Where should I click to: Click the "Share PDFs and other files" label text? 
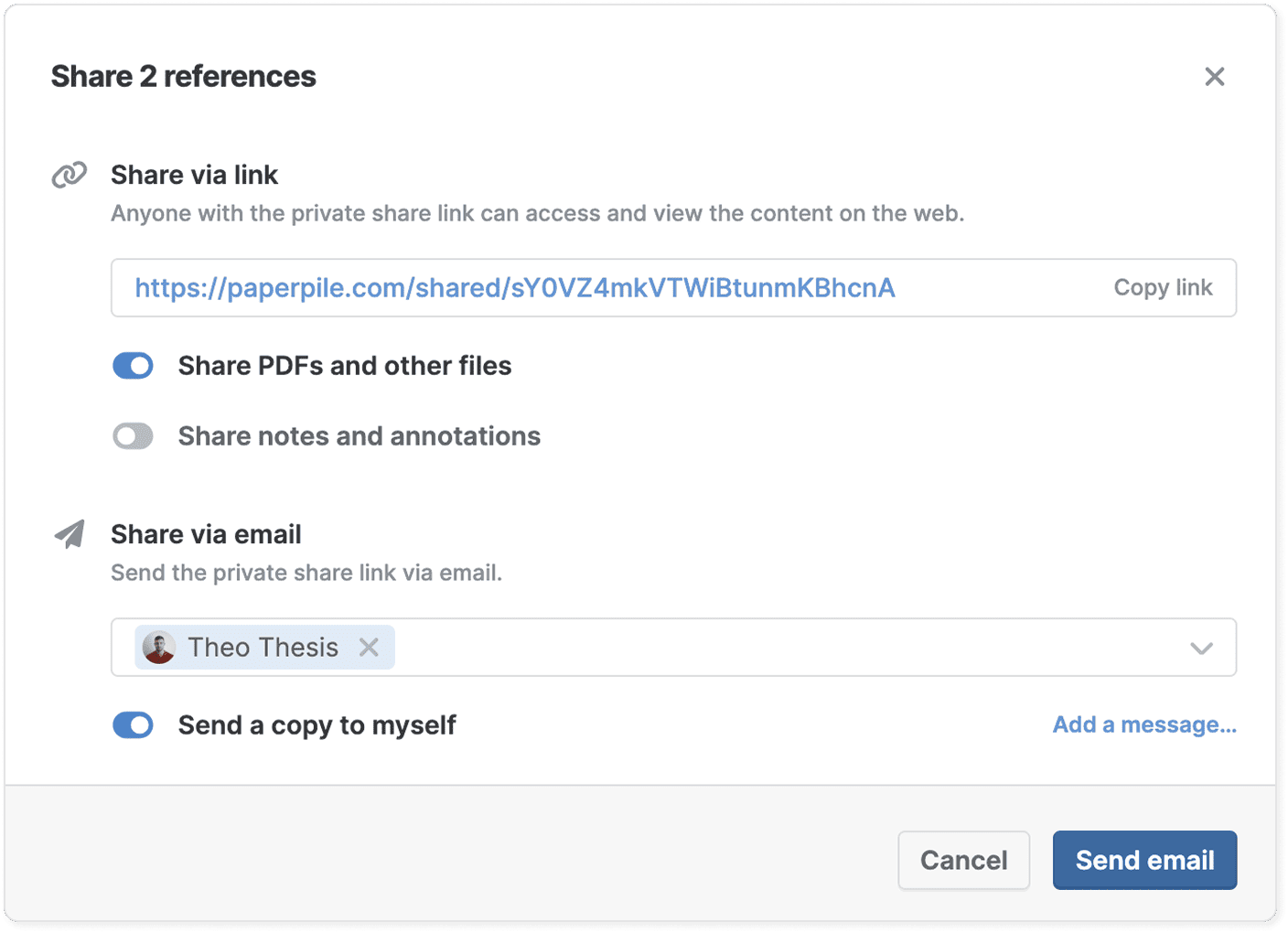[x=345, y=366]
